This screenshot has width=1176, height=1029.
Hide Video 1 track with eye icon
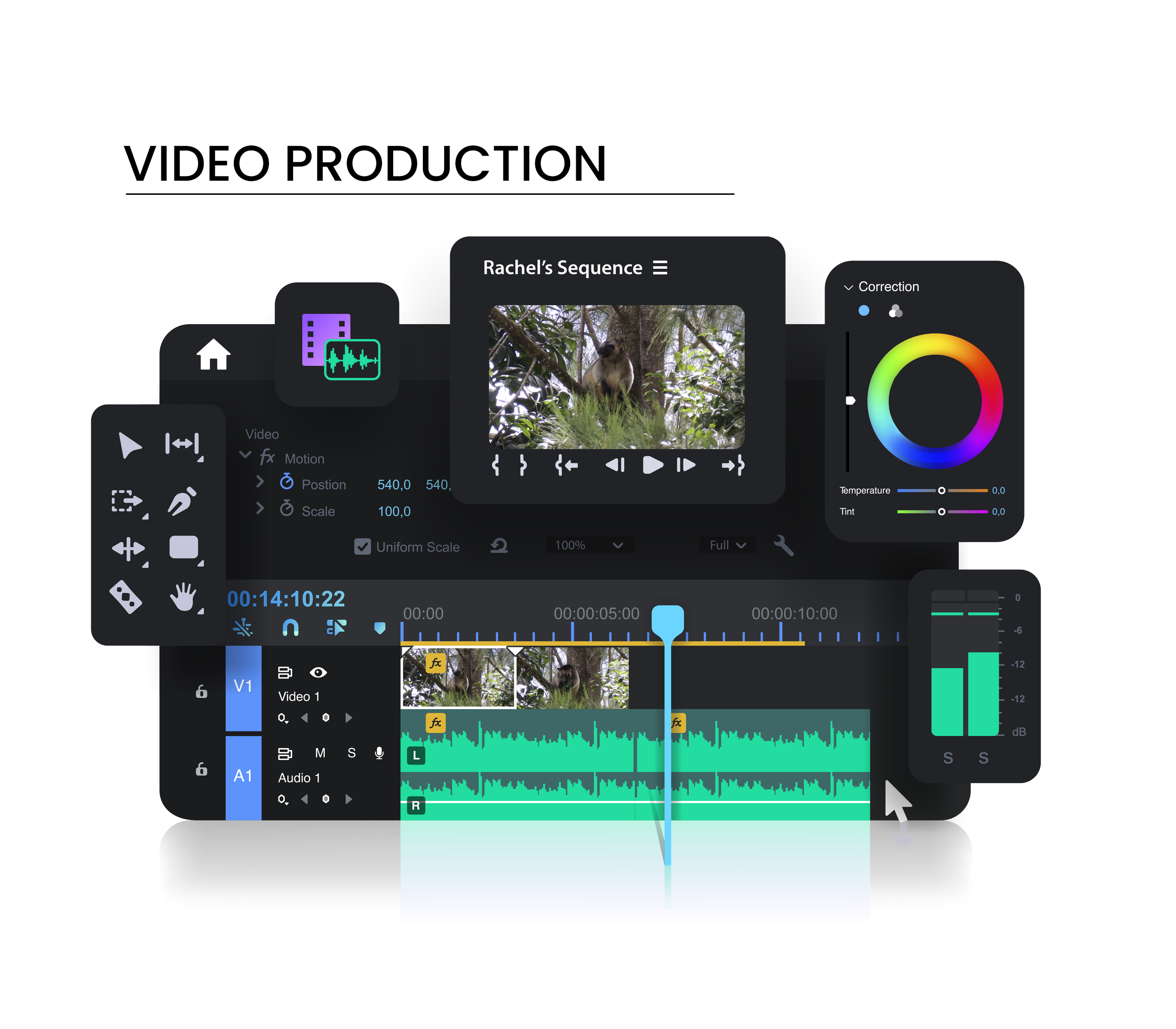click(x=318, y=672)
